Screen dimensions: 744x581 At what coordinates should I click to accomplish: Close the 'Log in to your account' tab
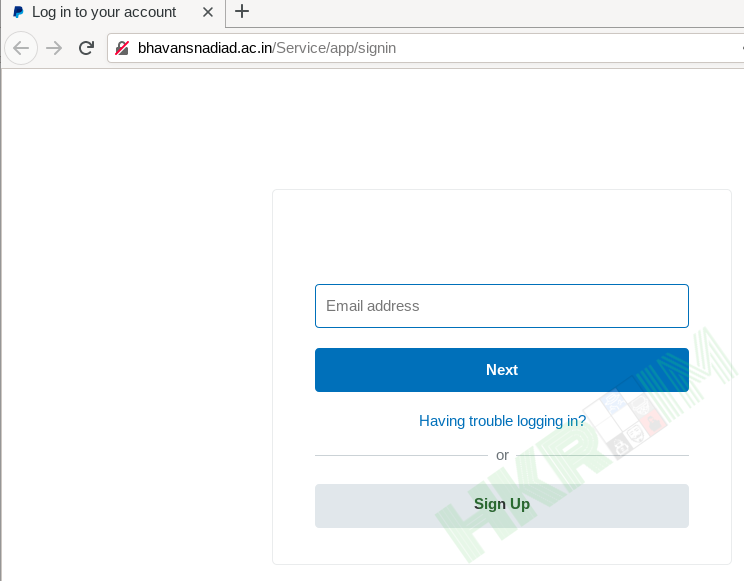tap(207, 12)
